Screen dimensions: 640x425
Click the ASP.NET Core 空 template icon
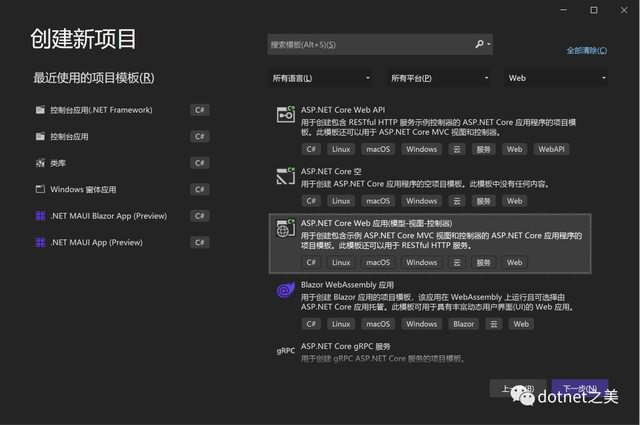point(286,176)
